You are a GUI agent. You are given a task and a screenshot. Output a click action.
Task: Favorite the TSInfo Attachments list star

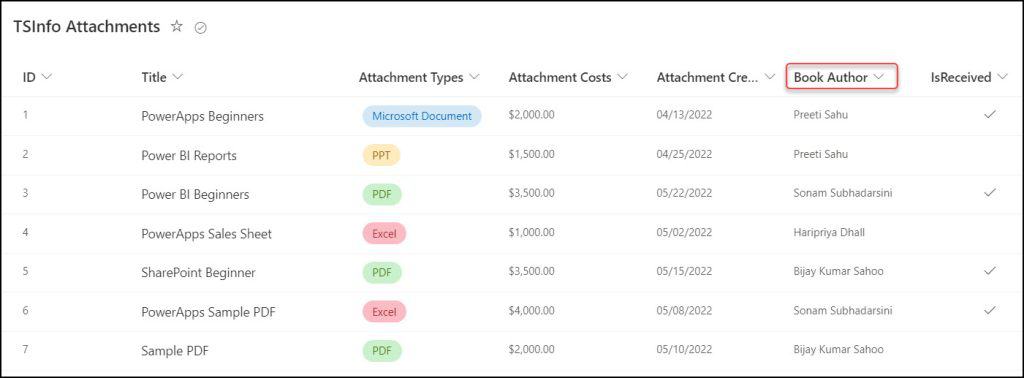(176, 26)
